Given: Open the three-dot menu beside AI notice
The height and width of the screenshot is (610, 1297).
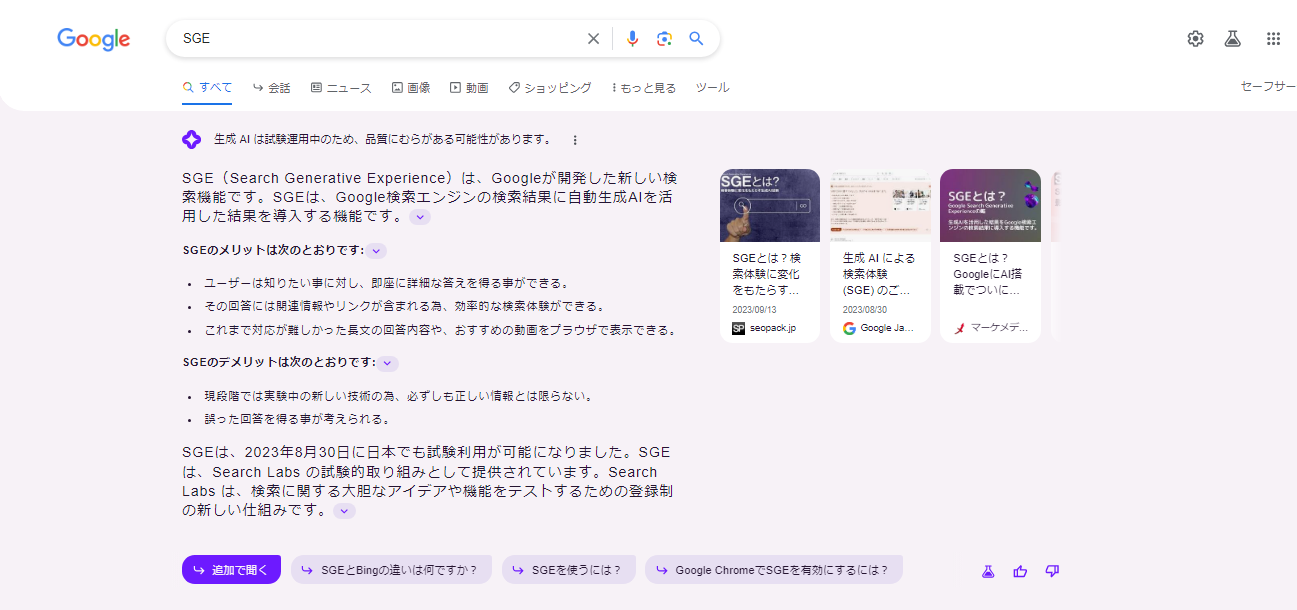Looking at the screenshot, I should (x=575, y=140).
